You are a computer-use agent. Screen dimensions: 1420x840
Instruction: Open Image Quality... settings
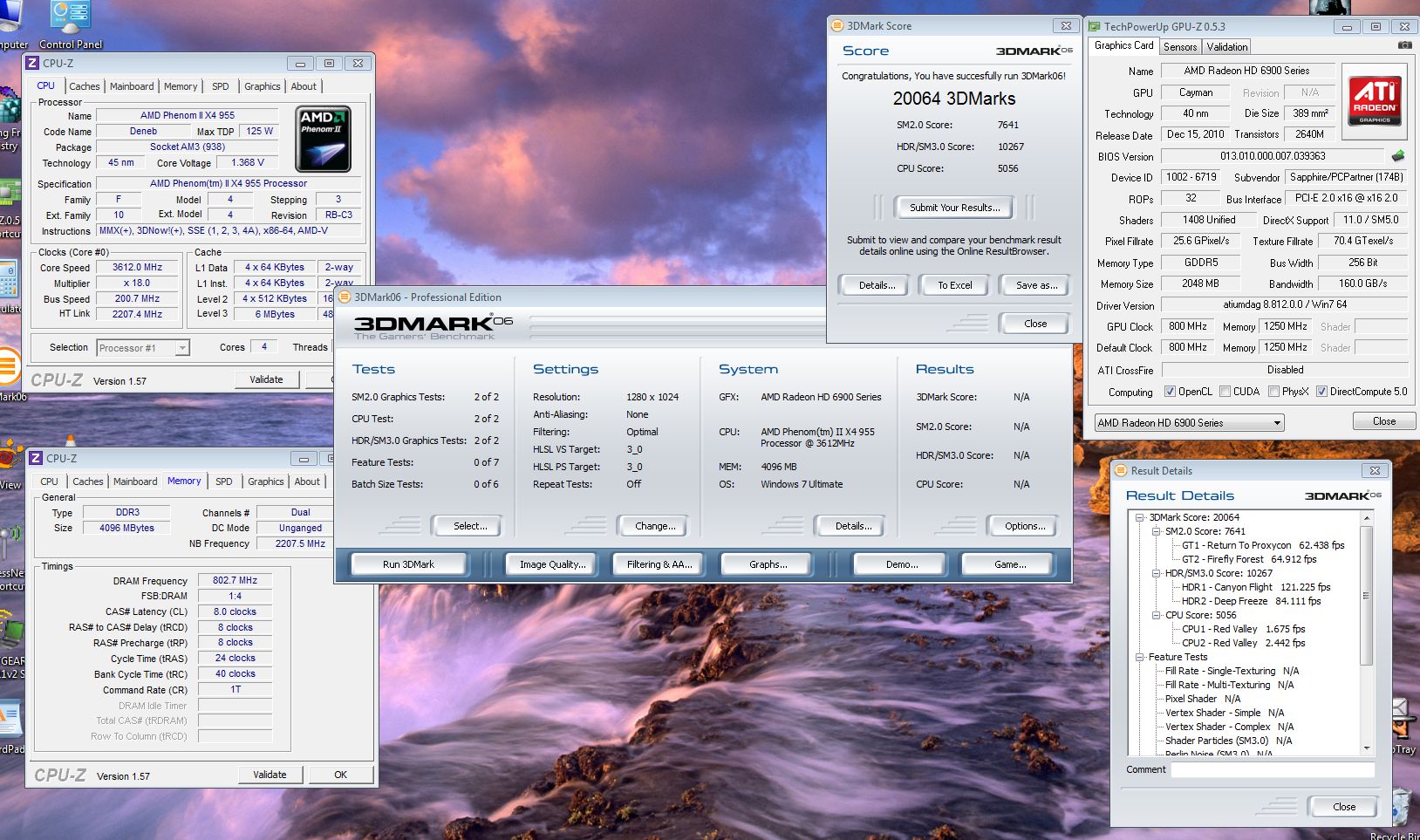tap(553, 564)
